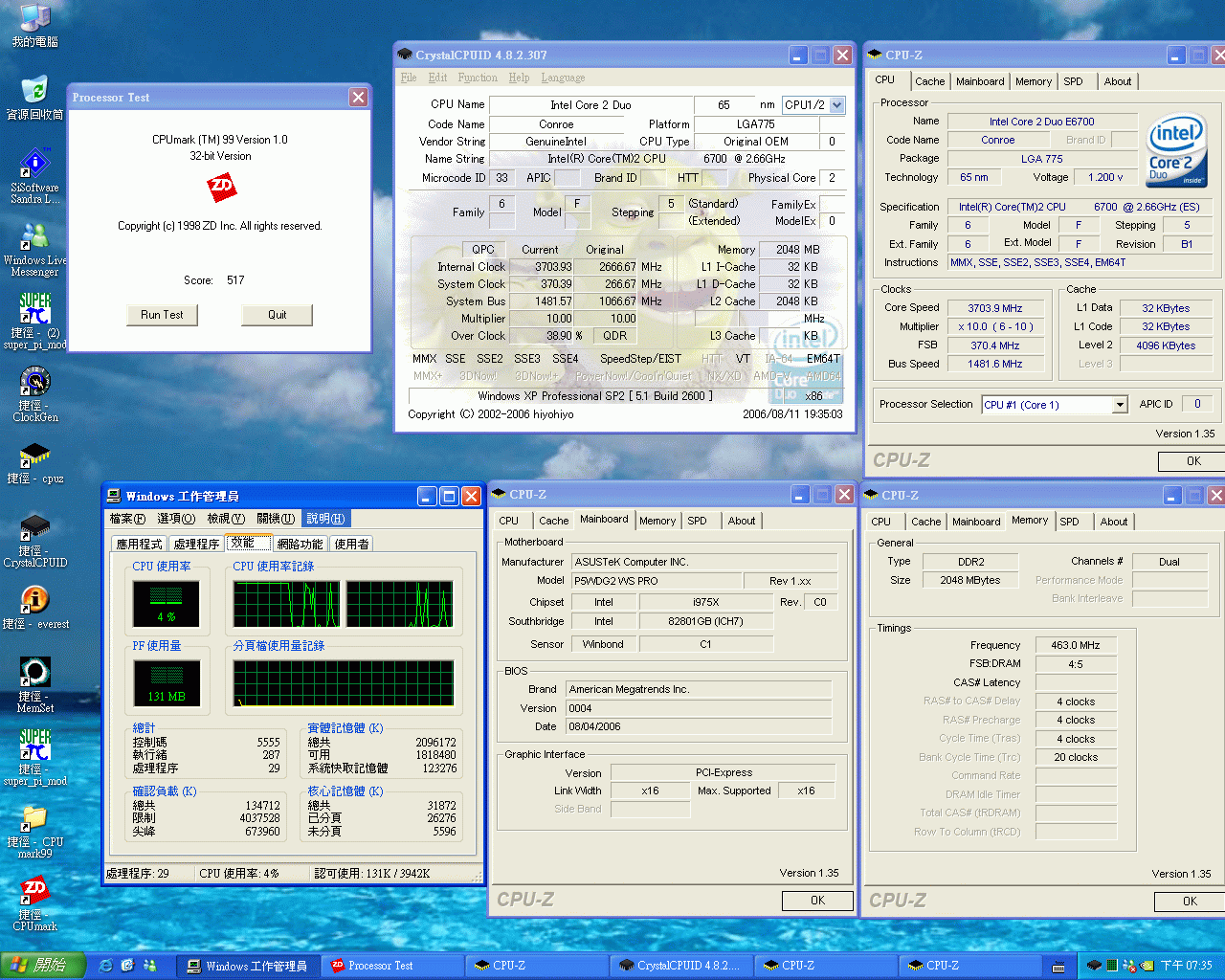The height and width of the screenshot is (980, 1225).
Task: Open the CPU1/2 dropdown in CrystalCPUID
Action: click(837, 104)
